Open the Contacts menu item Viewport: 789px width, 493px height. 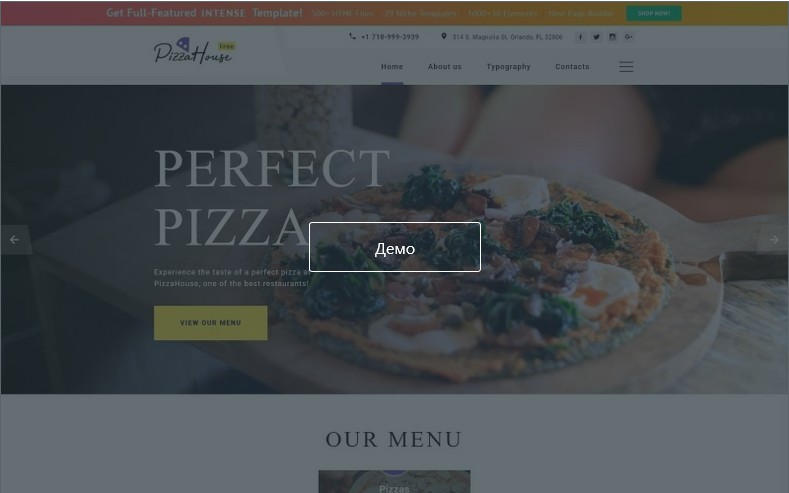pyautogui.click(x=572, y=66)
